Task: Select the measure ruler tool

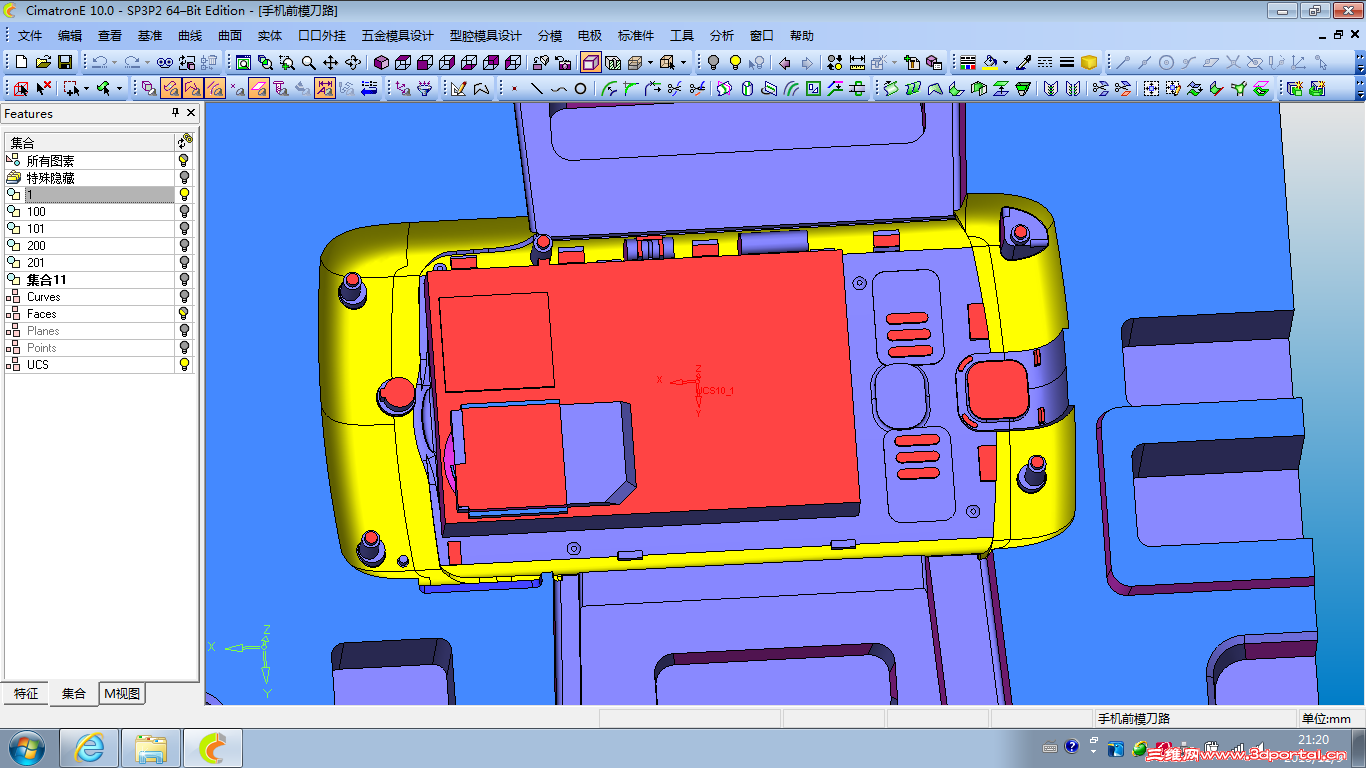Action: (x=857, y=62)
